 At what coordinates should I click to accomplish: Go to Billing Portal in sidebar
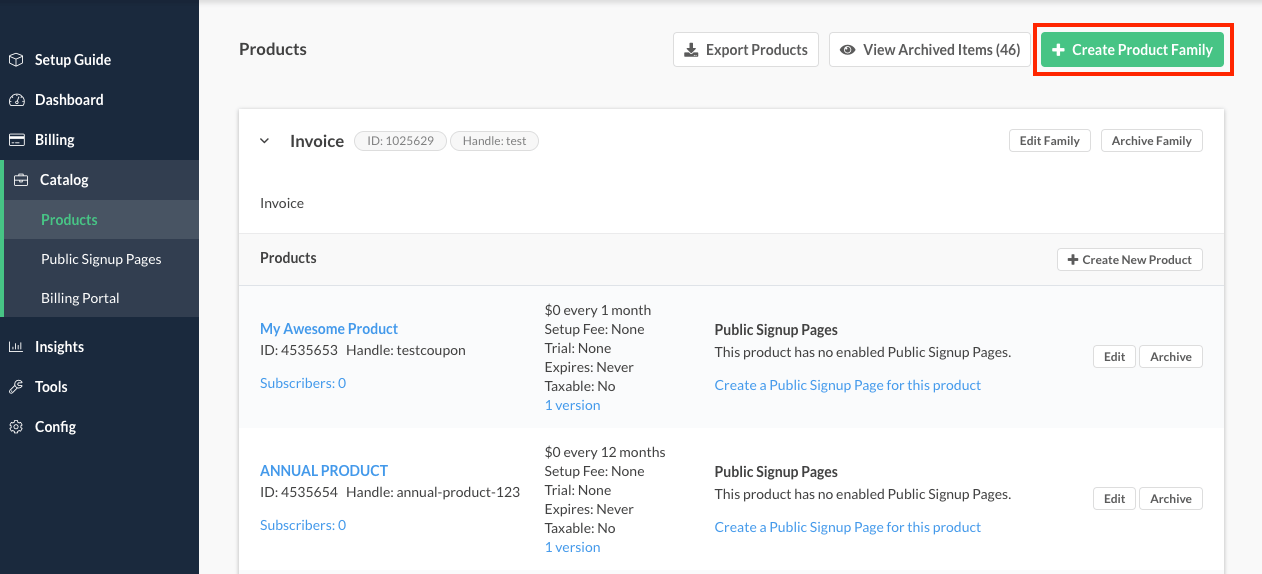coord(80,298)
